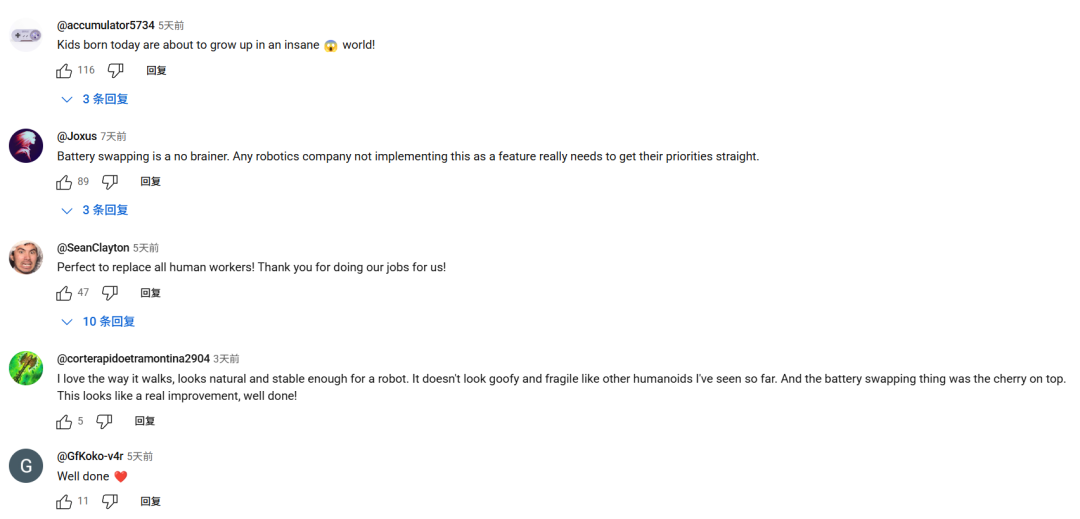Screen dimensions: 1080x519
Task: Reply to @GfKoko-v4r's comment
Action: pos(151,501)
